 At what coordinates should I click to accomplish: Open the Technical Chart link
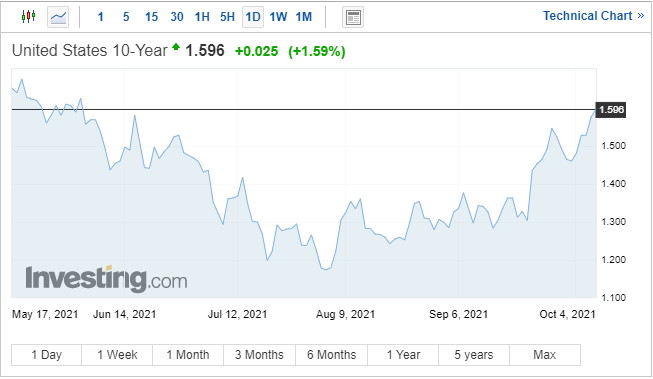click(x=593, y=16)
